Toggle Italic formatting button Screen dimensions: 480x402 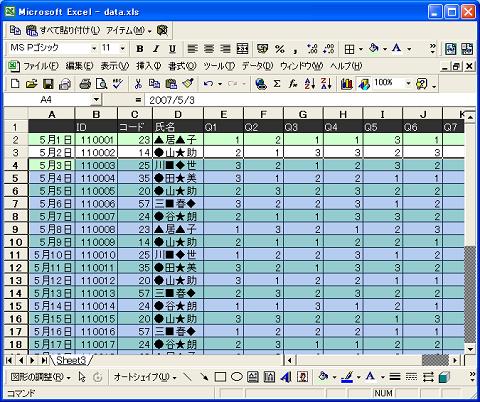click(156, 49)
